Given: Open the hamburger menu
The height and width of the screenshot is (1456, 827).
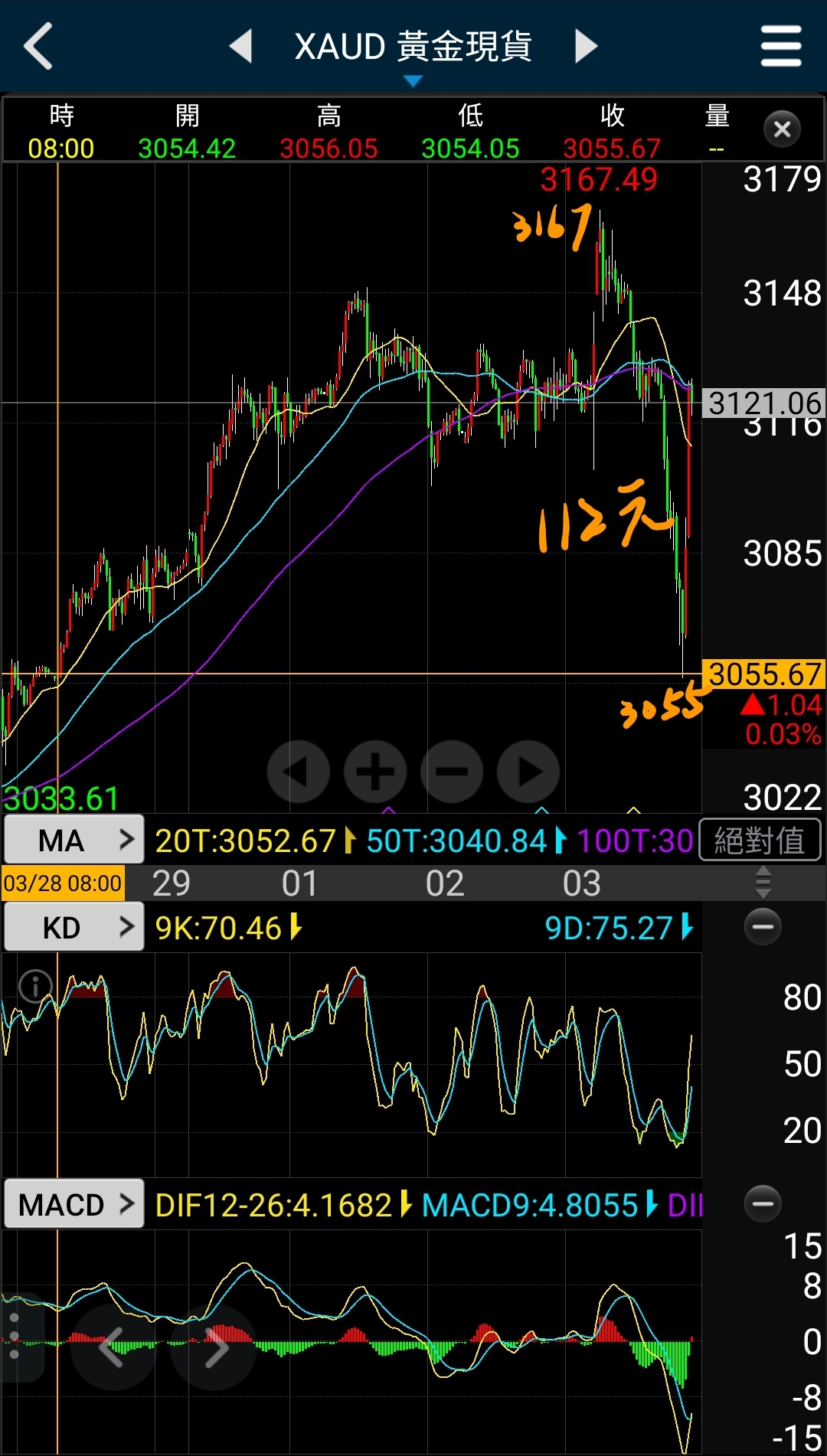Looking at the screenshot, I should coord(780,46).
